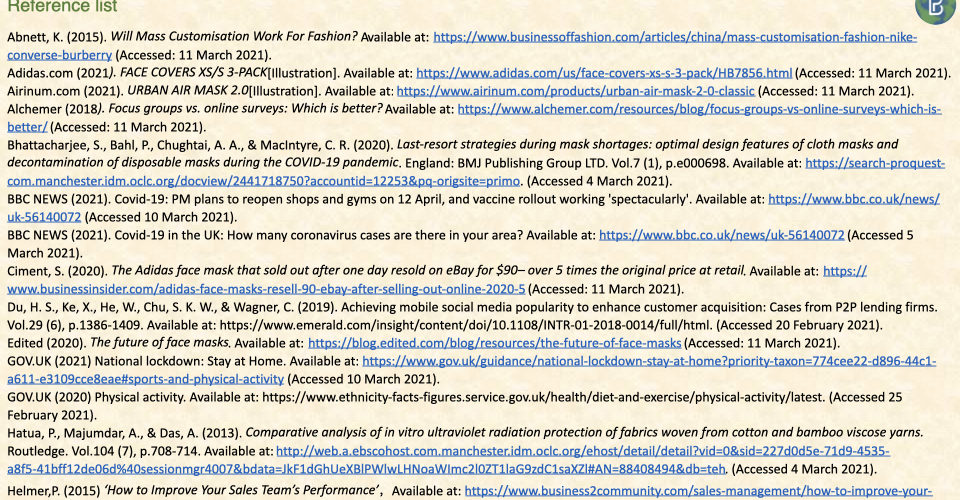960x500 pixels.
Task: Open the adidas.com face covers HB7856 link
Action: pos(604,73)
